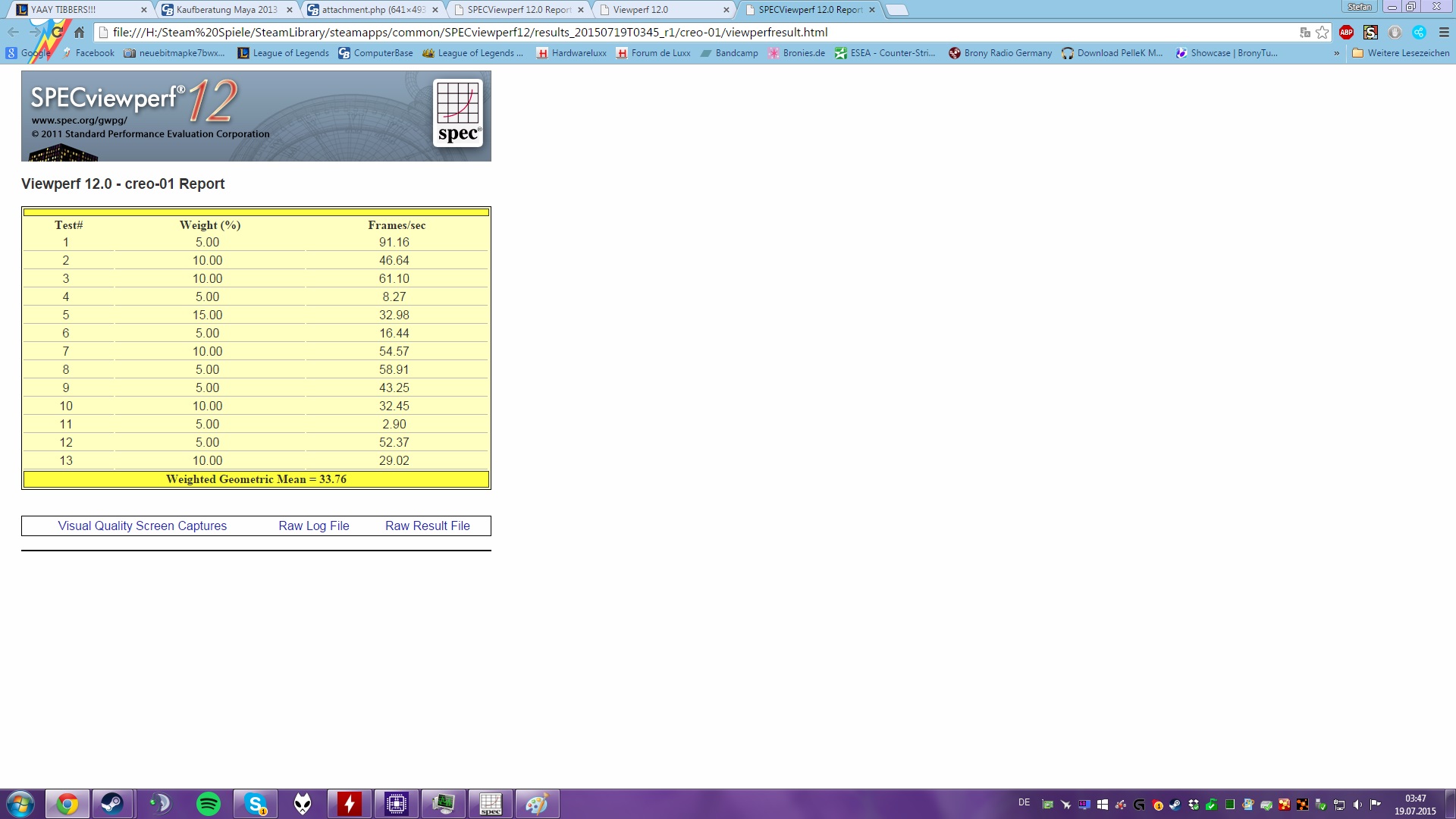Image resolution: width=1456 pixels, height=819 pixels.
Task: Click the spec logo in the page banner
Action: pyautogui.click(x=458, y=113)
